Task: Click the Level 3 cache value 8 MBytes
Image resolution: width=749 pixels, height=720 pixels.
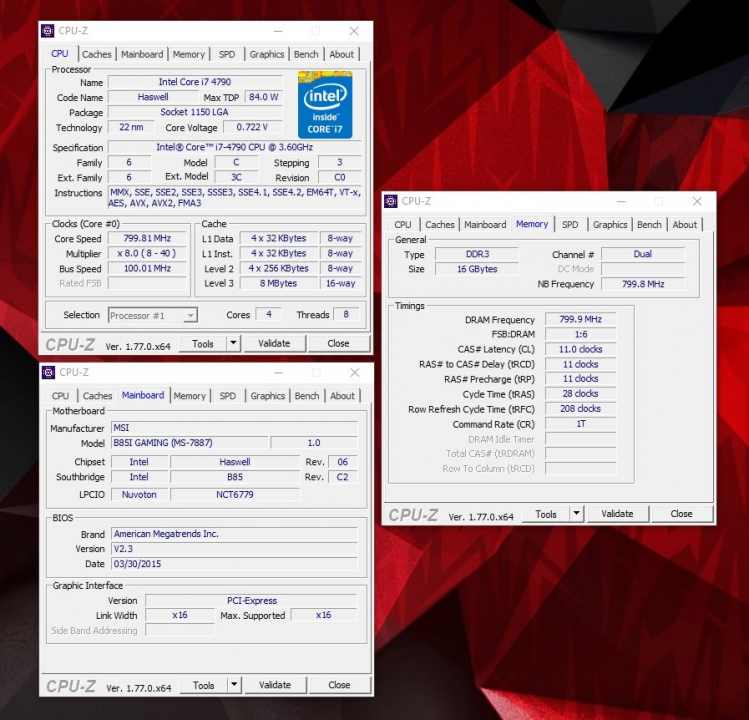Action: [x=278, y=283]
